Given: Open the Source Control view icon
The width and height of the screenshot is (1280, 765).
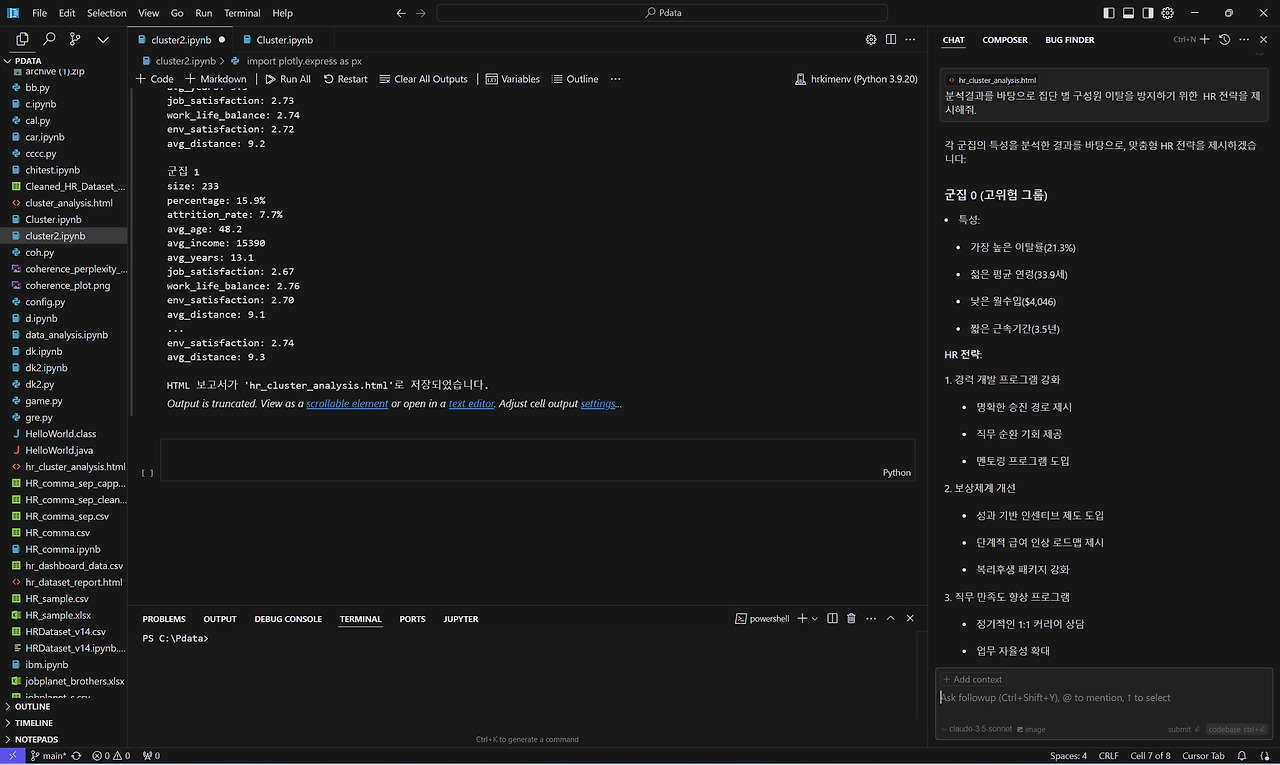Looking at the screenshot, I should coord(75,40).
